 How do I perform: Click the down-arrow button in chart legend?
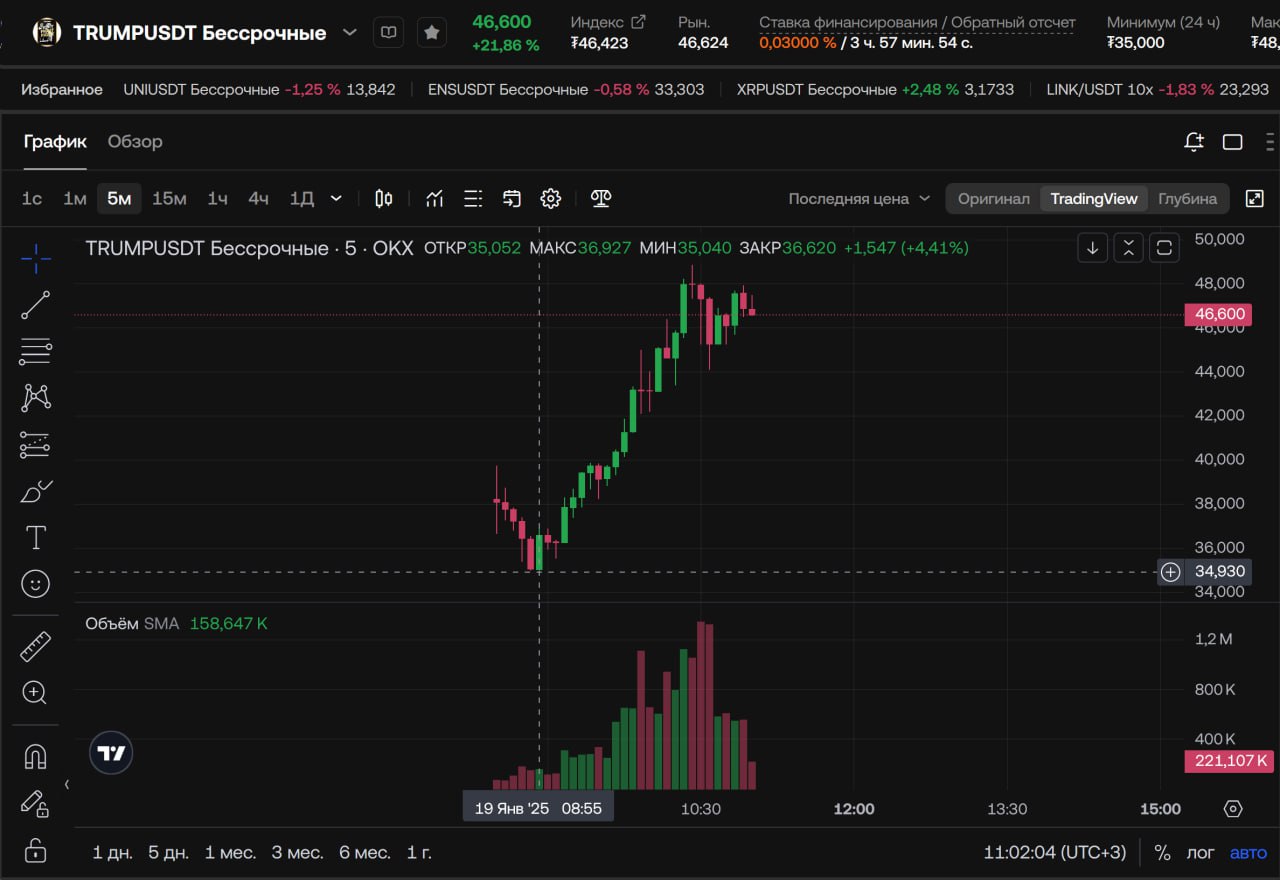[1092, 248]
